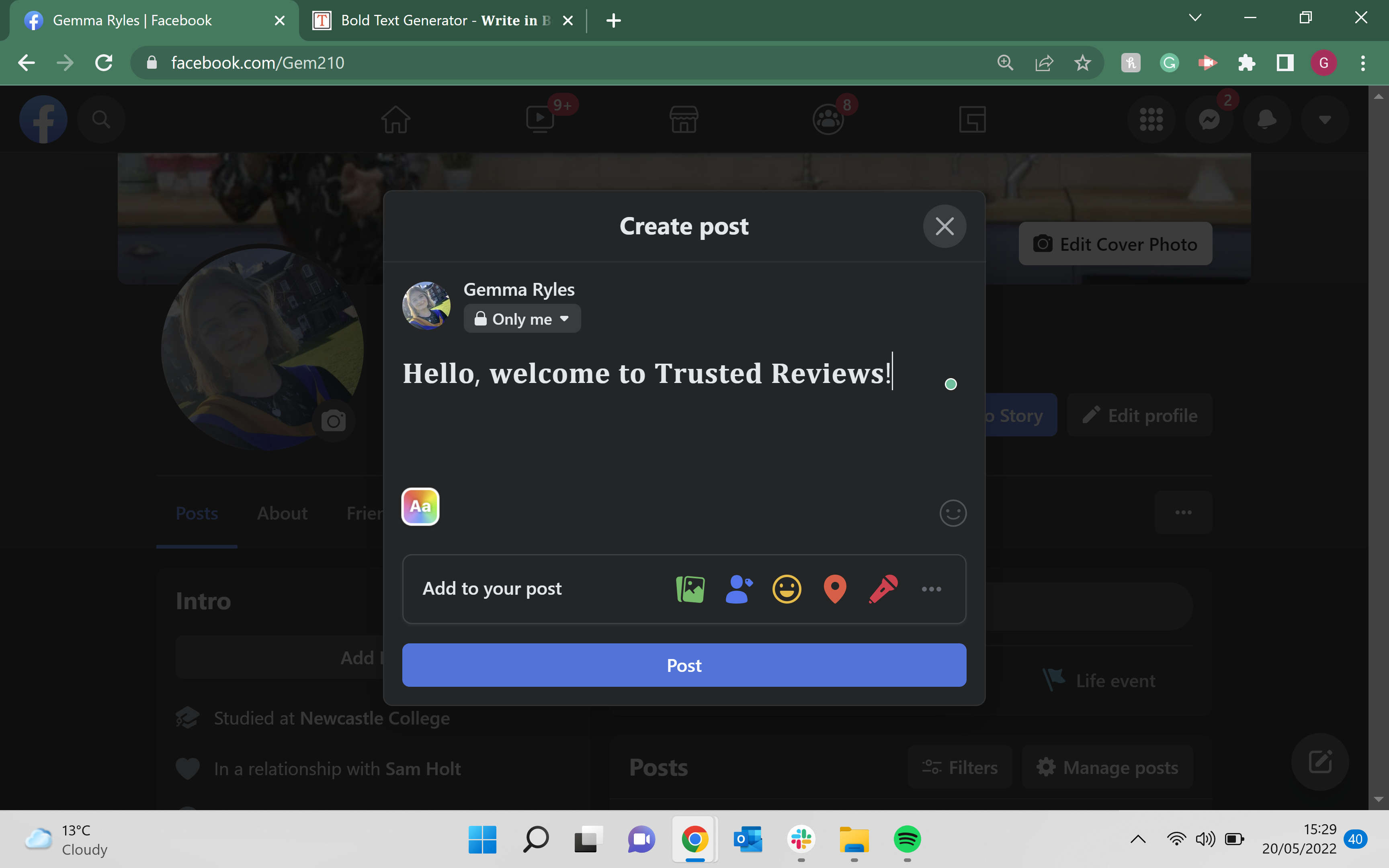
Task: Select the red microphone Host Q&A icon
Action: tap(883, 589)
